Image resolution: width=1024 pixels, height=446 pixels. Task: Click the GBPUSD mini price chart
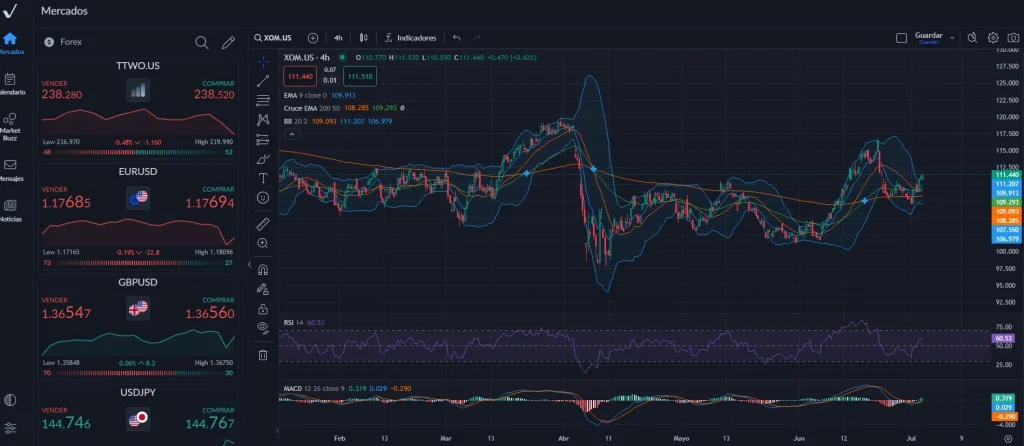138,342
